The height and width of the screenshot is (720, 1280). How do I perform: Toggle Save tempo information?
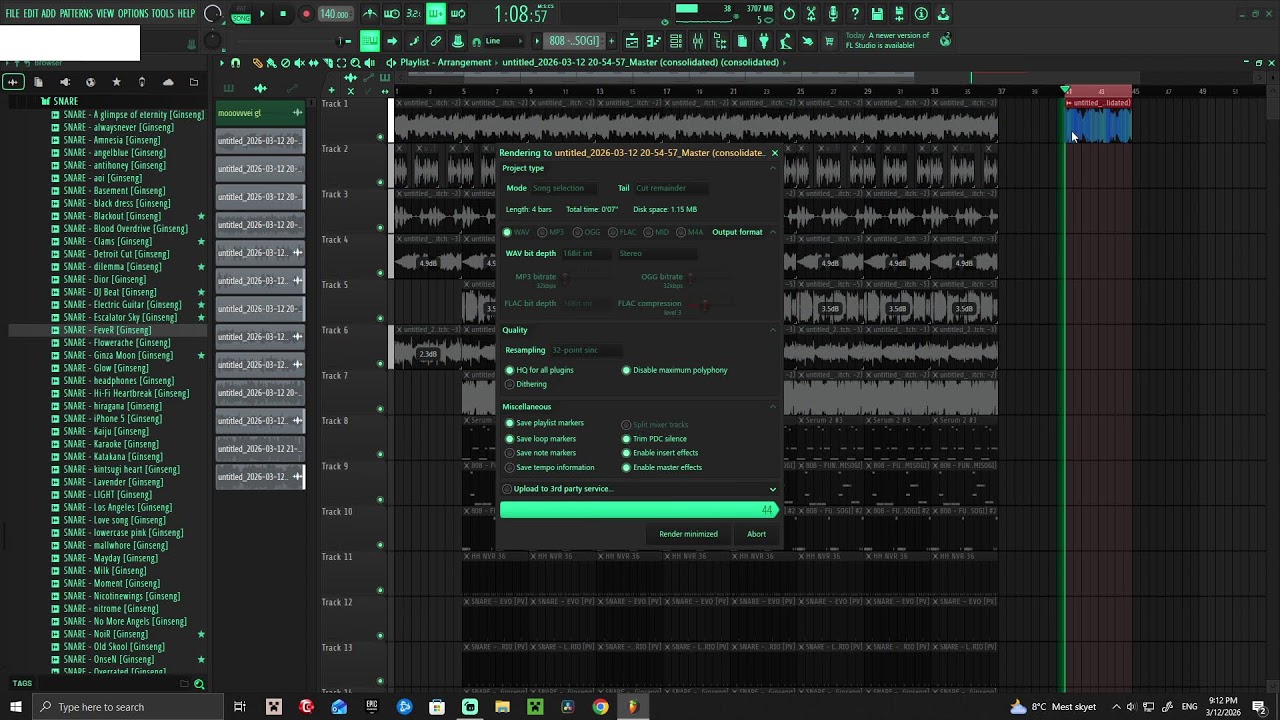(550, 467)
